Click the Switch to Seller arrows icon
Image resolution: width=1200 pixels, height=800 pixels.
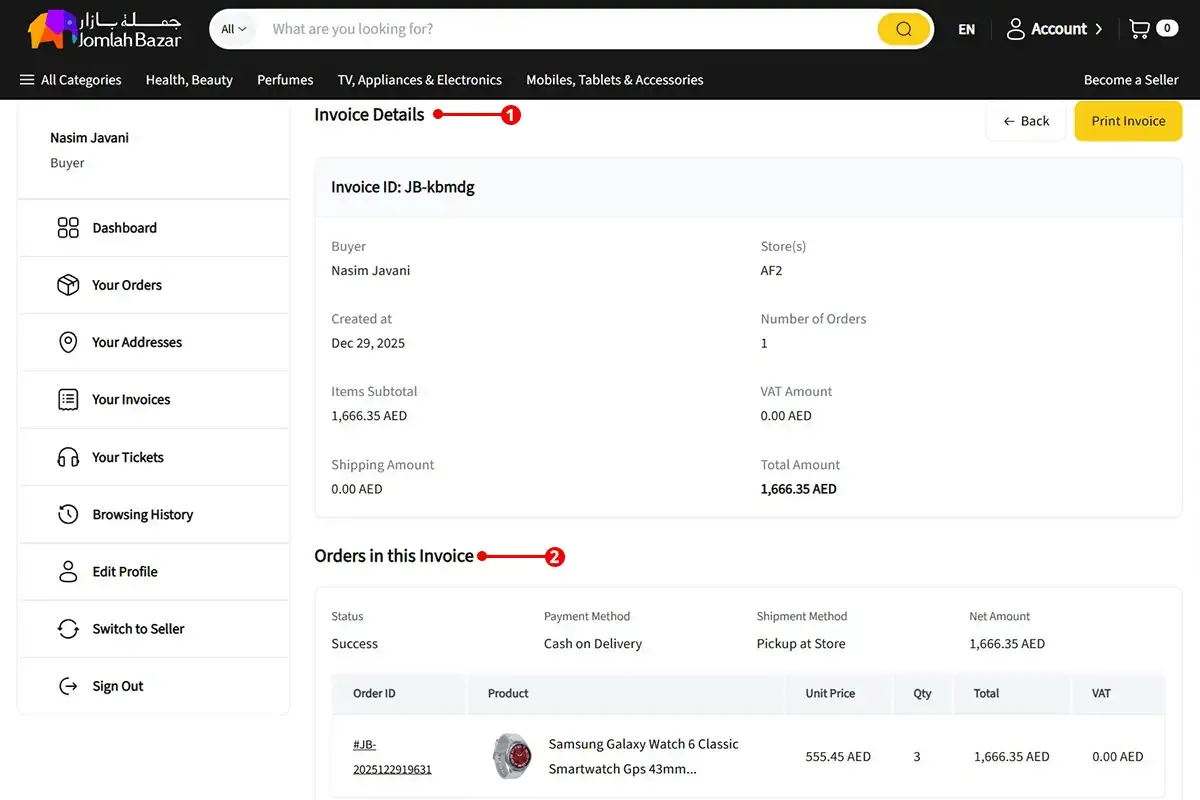[x=68, y=629]
